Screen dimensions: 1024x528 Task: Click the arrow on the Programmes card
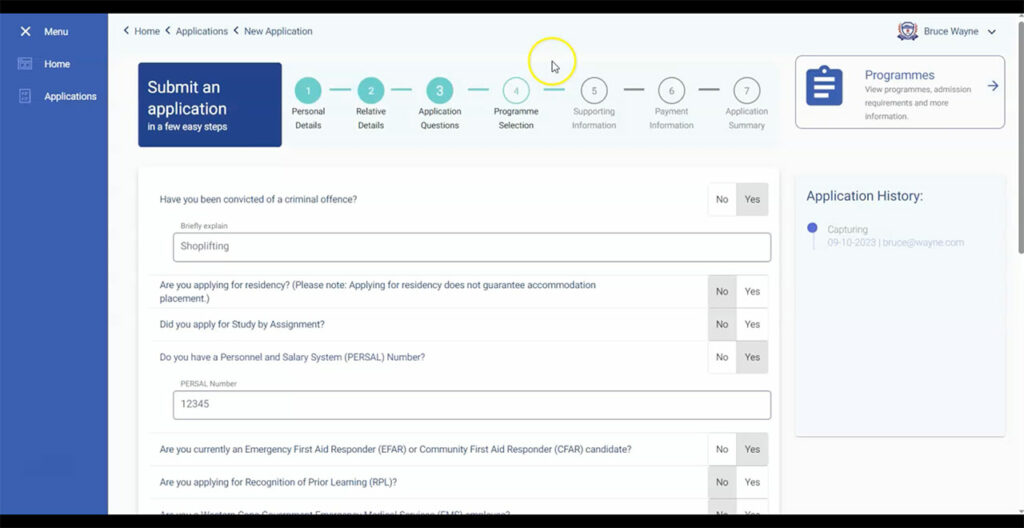coord(992,86)
